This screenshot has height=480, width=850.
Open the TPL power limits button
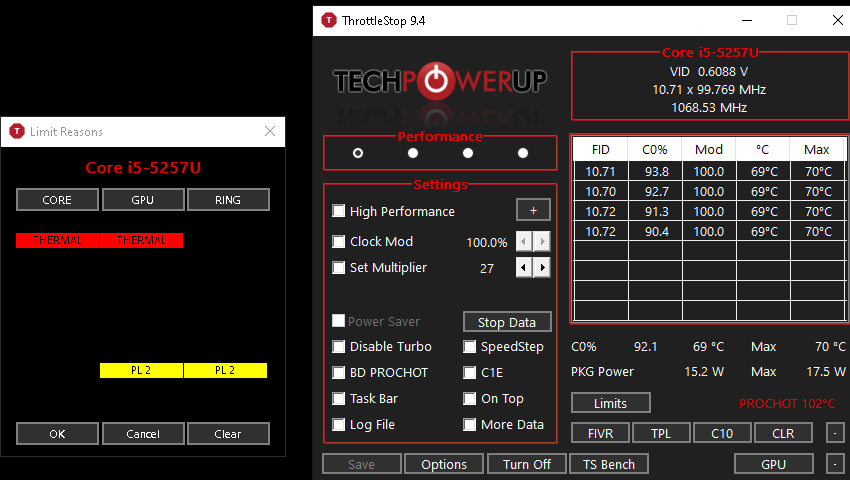point(661,433)
